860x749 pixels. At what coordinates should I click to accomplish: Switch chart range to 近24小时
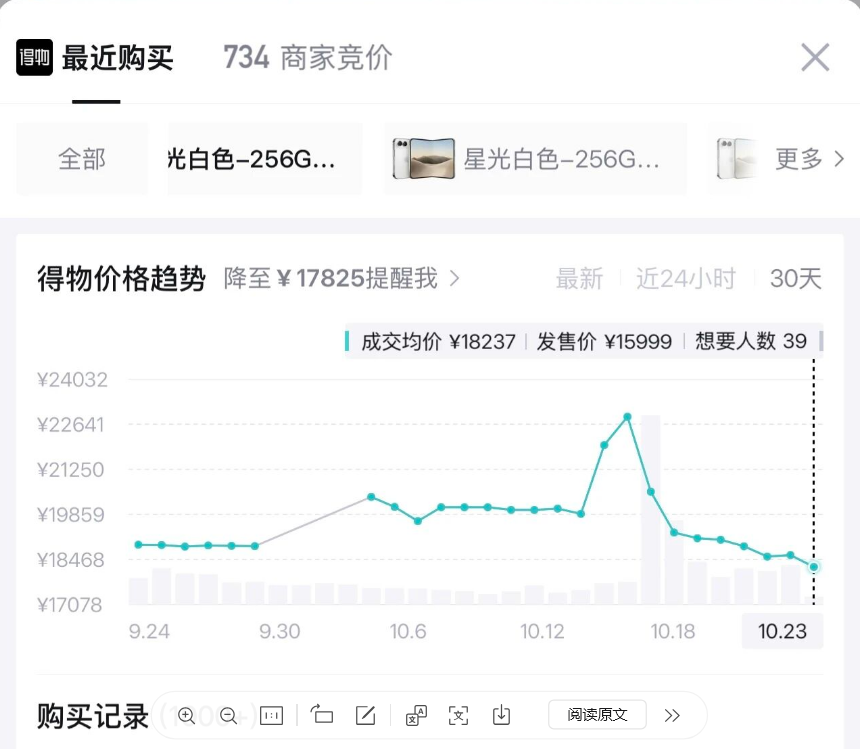tap(686, 279)
